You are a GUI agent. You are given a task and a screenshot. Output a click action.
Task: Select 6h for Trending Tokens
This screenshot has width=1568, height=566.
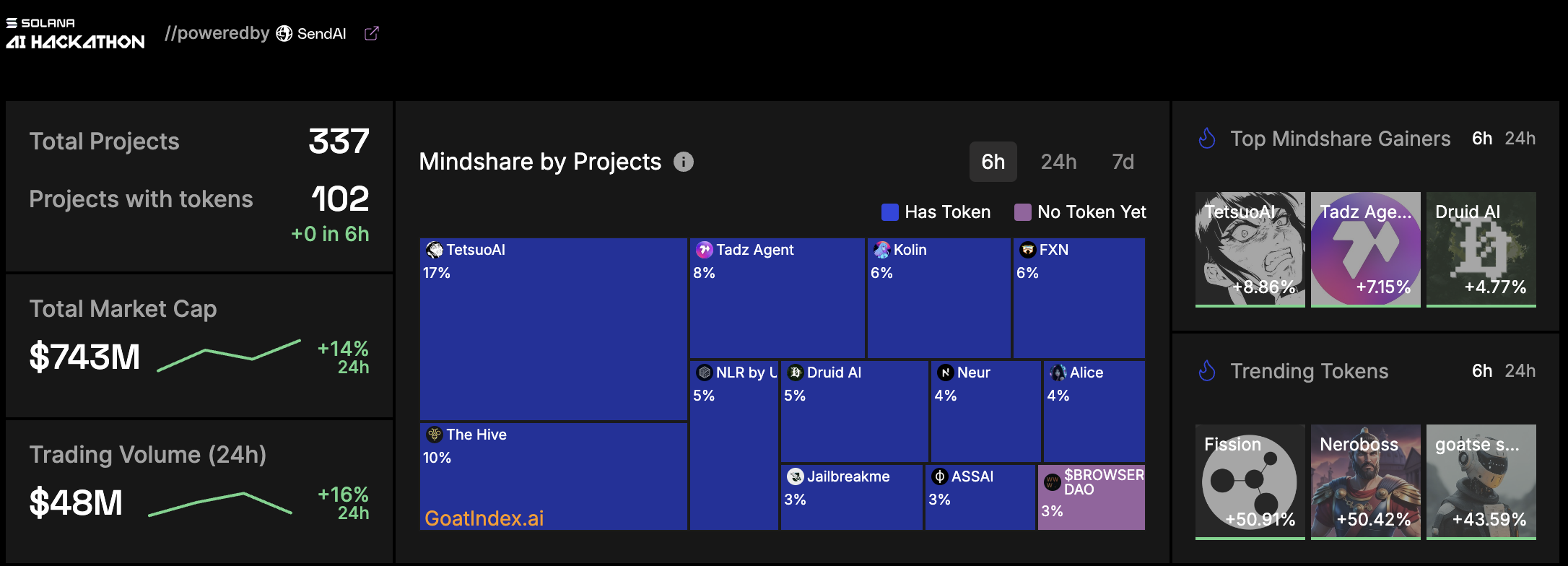pyautogui.click(x=1481, y=371)
